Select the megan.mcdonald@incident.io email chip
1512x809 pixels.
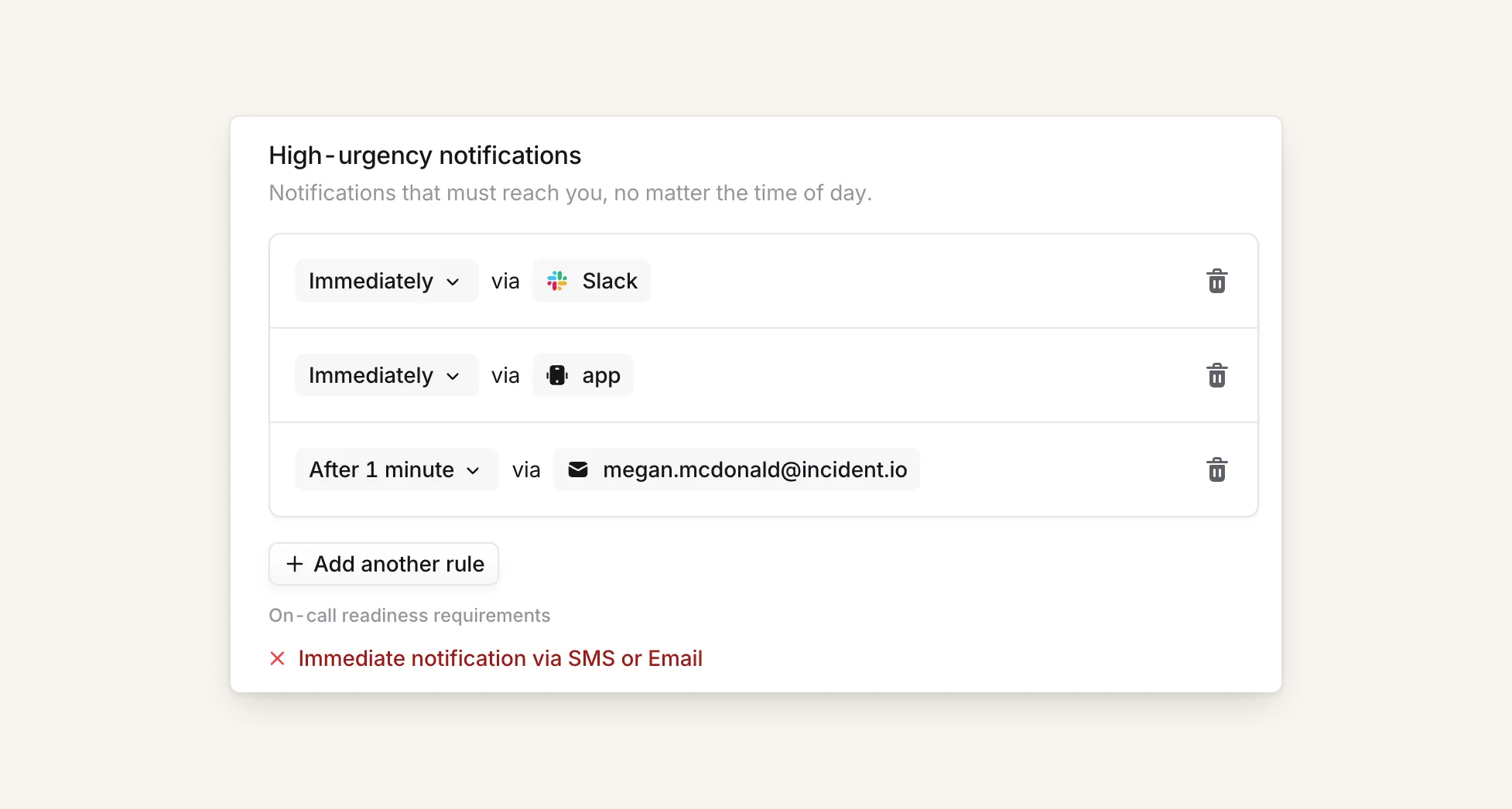[737, 469]
